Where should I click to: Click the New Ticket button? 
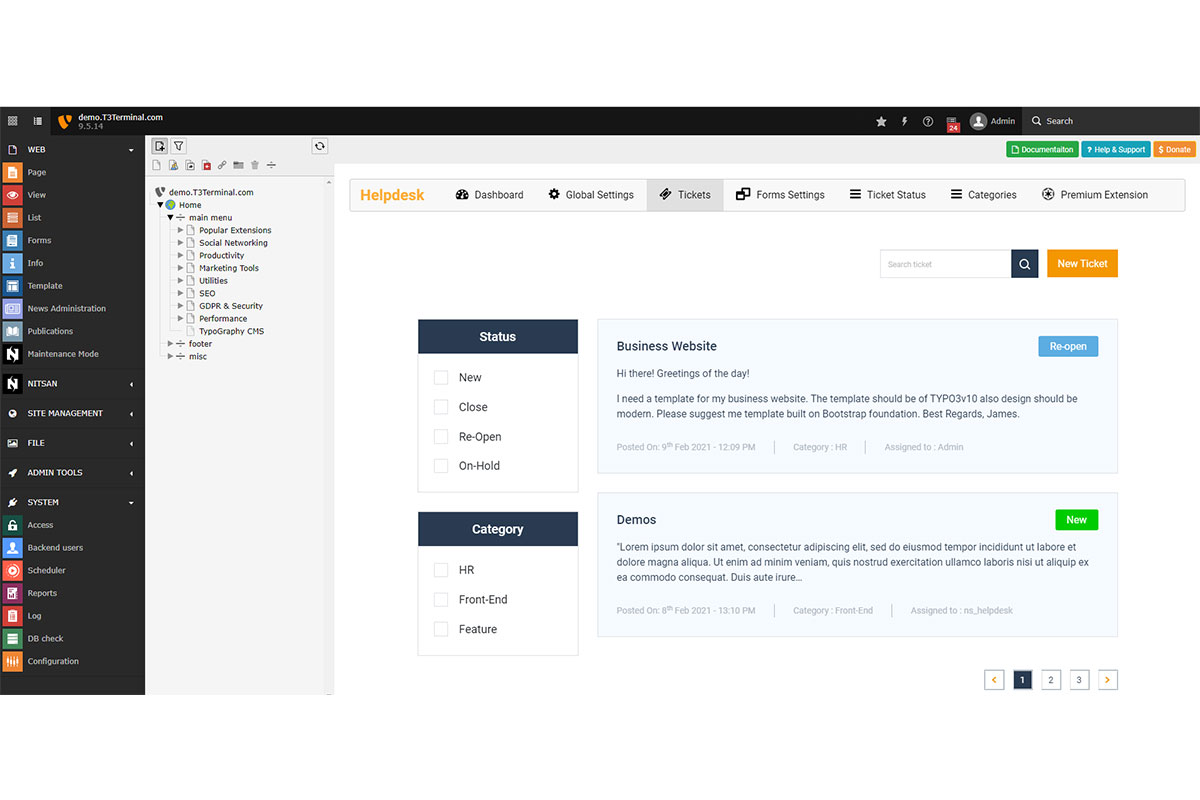tap(1082, 264)
